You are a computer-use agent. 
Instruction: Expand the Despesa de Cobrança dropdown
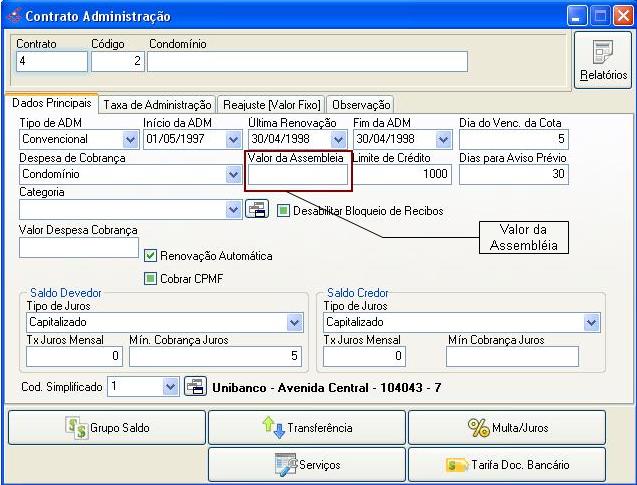coord(233,174)
